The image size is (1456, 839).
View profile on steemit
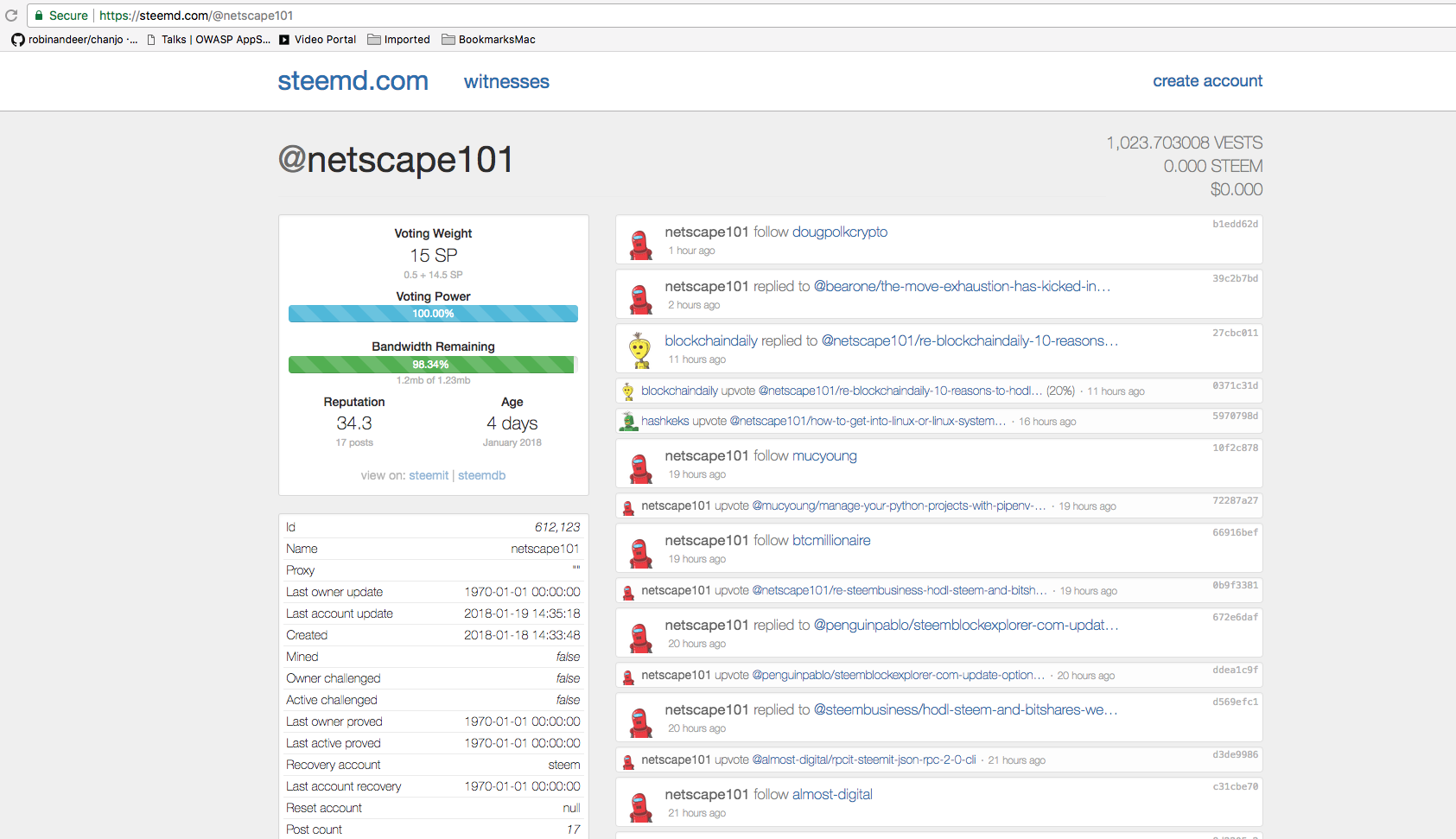point(429,475)
